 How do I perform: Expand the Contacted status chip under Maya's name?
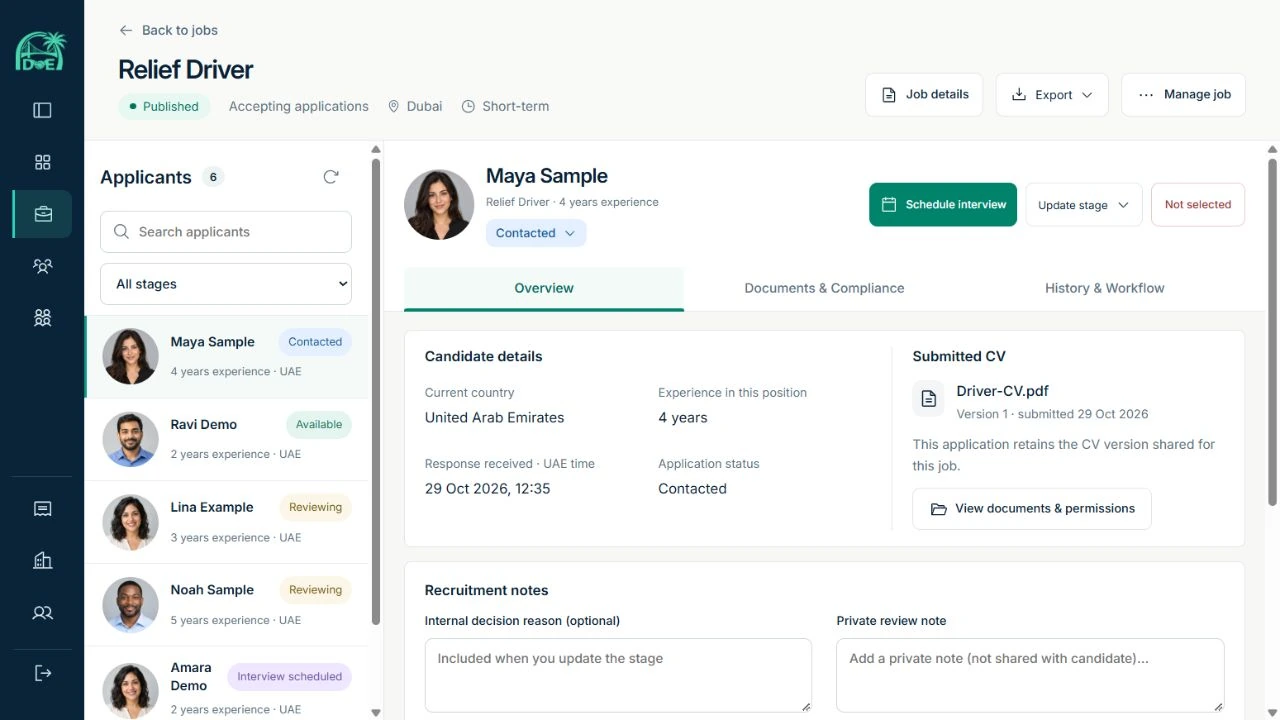[536, 233]
